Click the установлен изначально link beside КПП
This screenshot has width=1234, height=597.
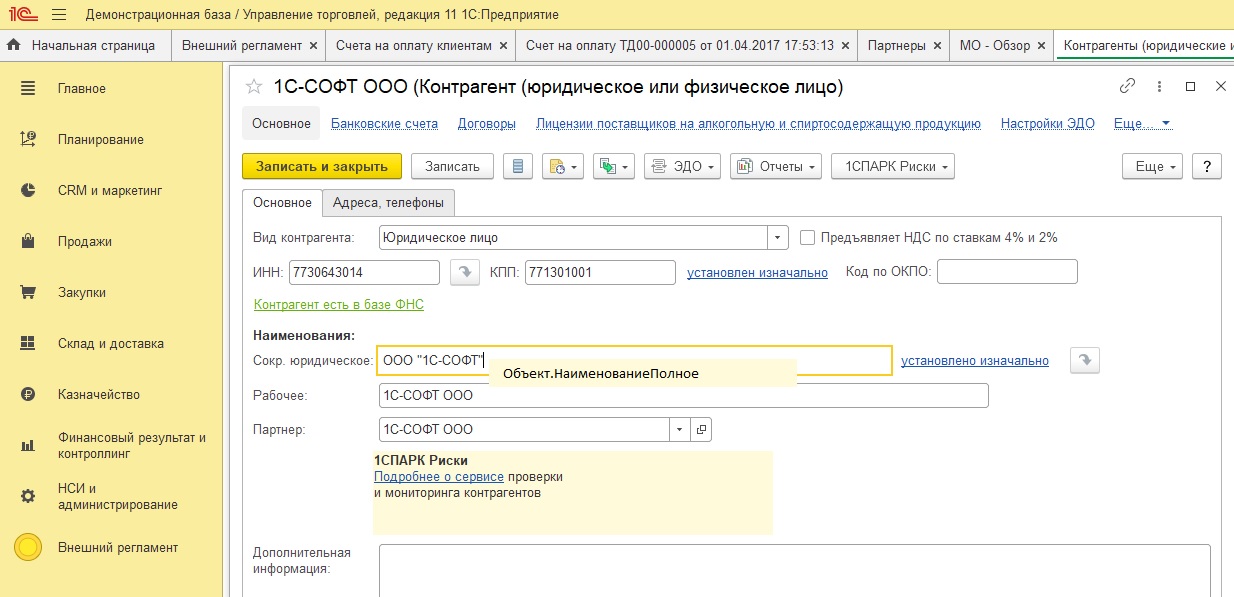pos(757,272)
